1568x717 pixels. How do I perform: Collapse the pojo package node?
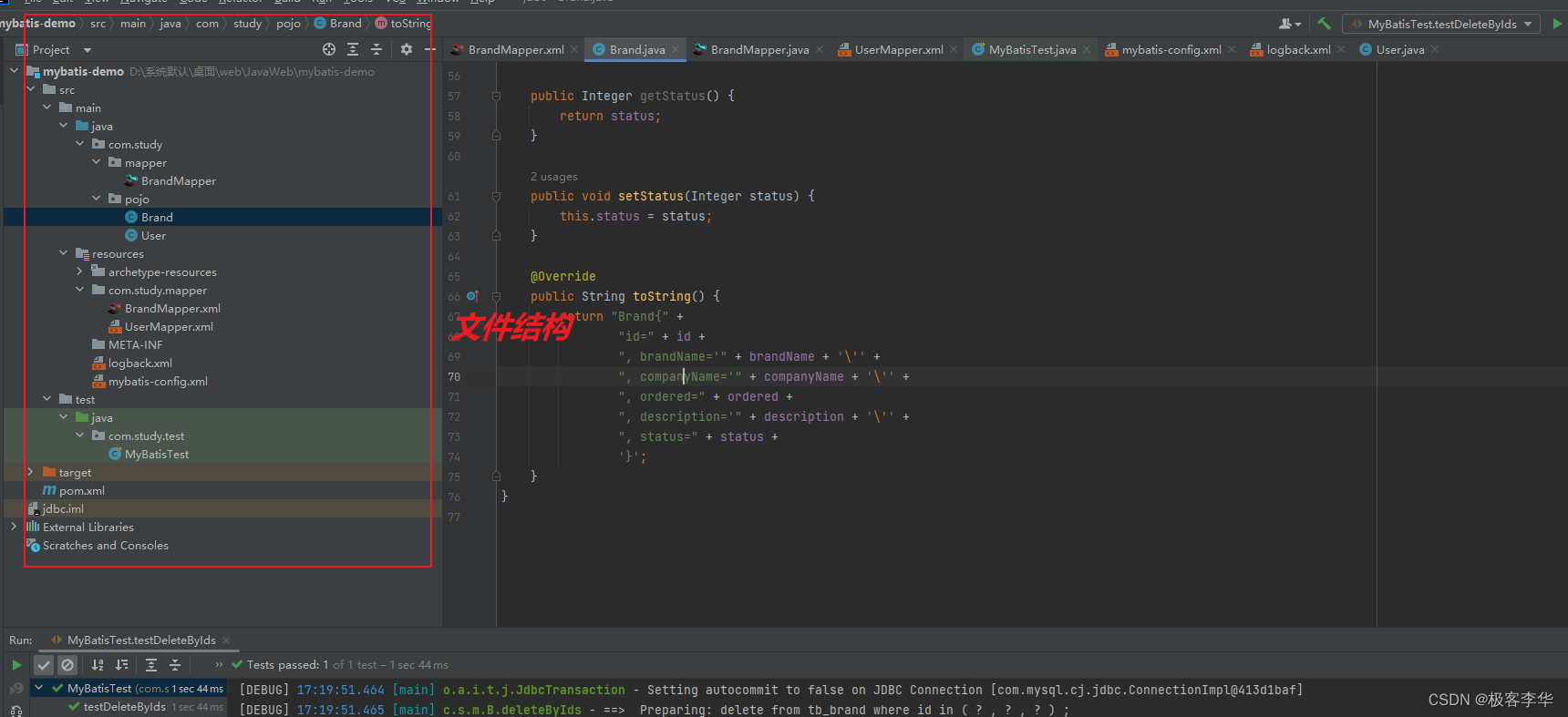(x=96, y=198)
